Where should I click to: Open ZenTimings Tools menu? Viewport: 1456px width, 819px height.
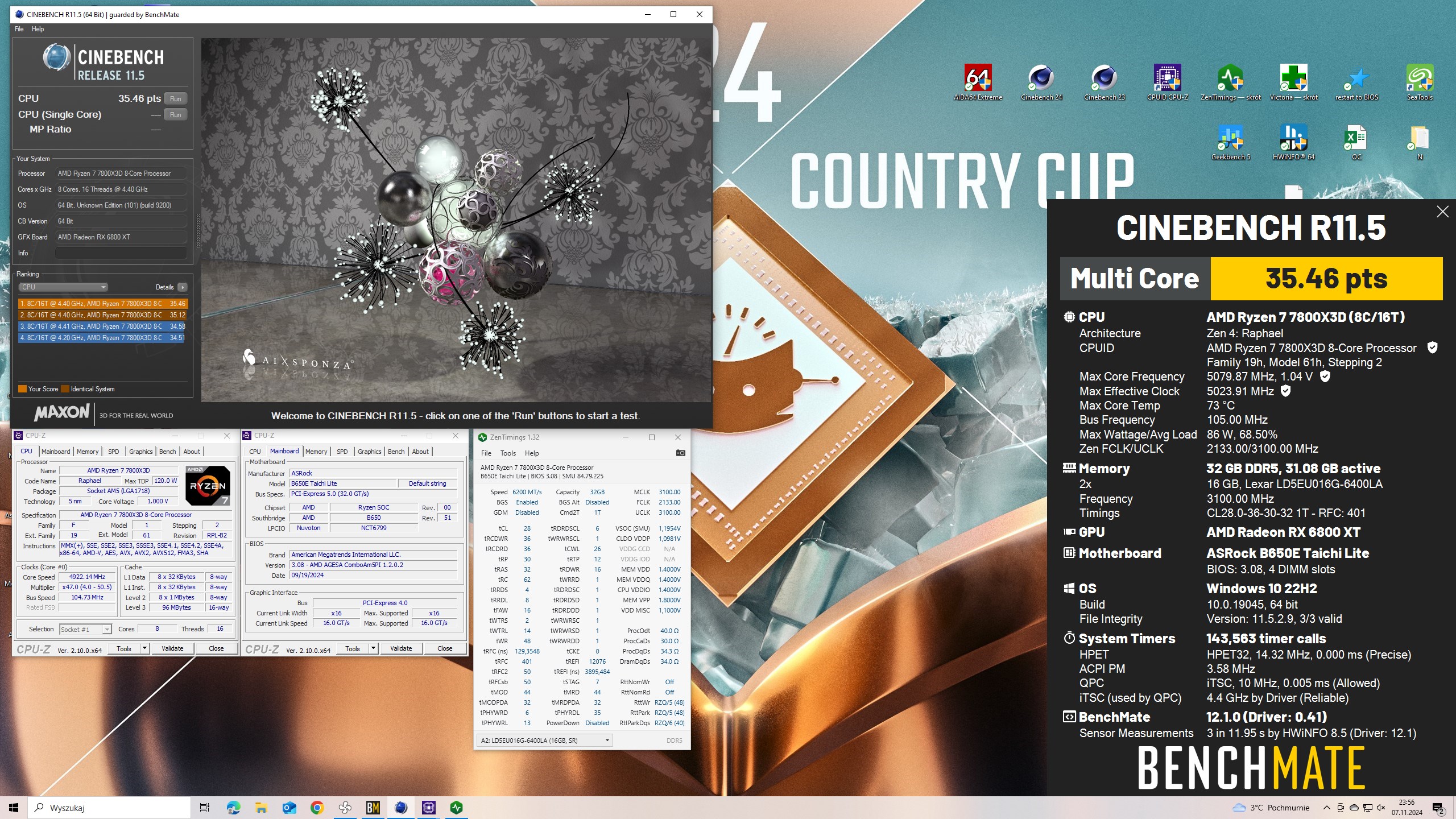508,453
